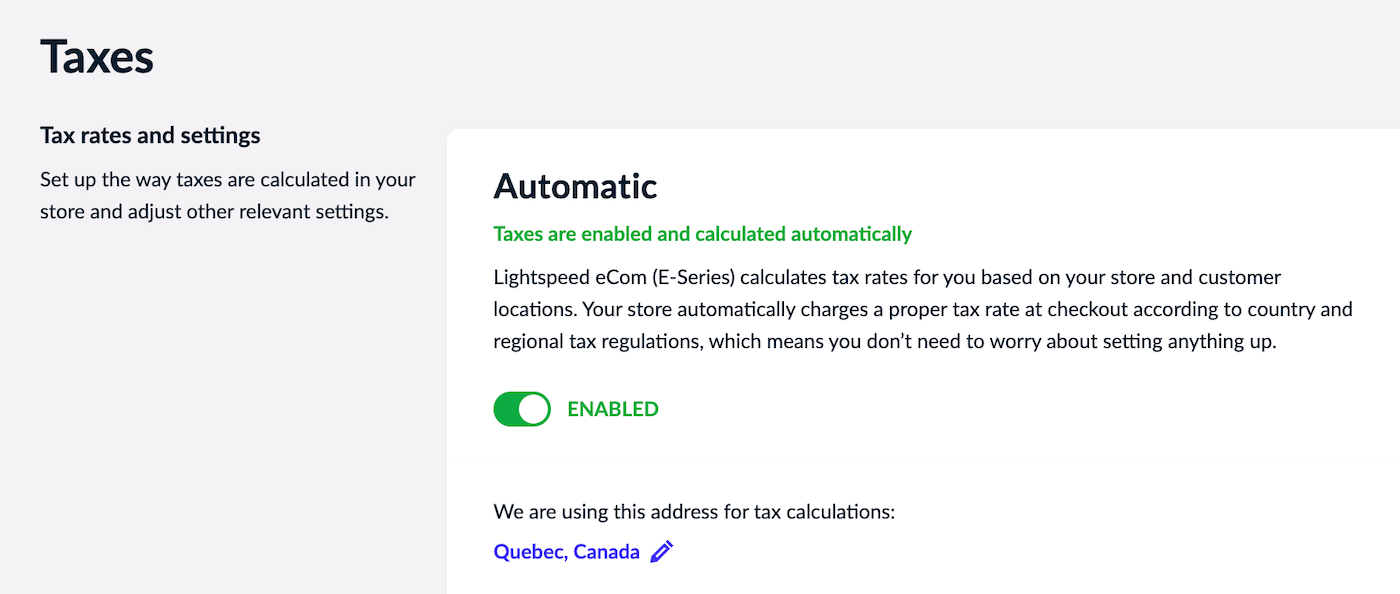
Task: Click the word "Canada" in the address link
Action: pos(606,551)
